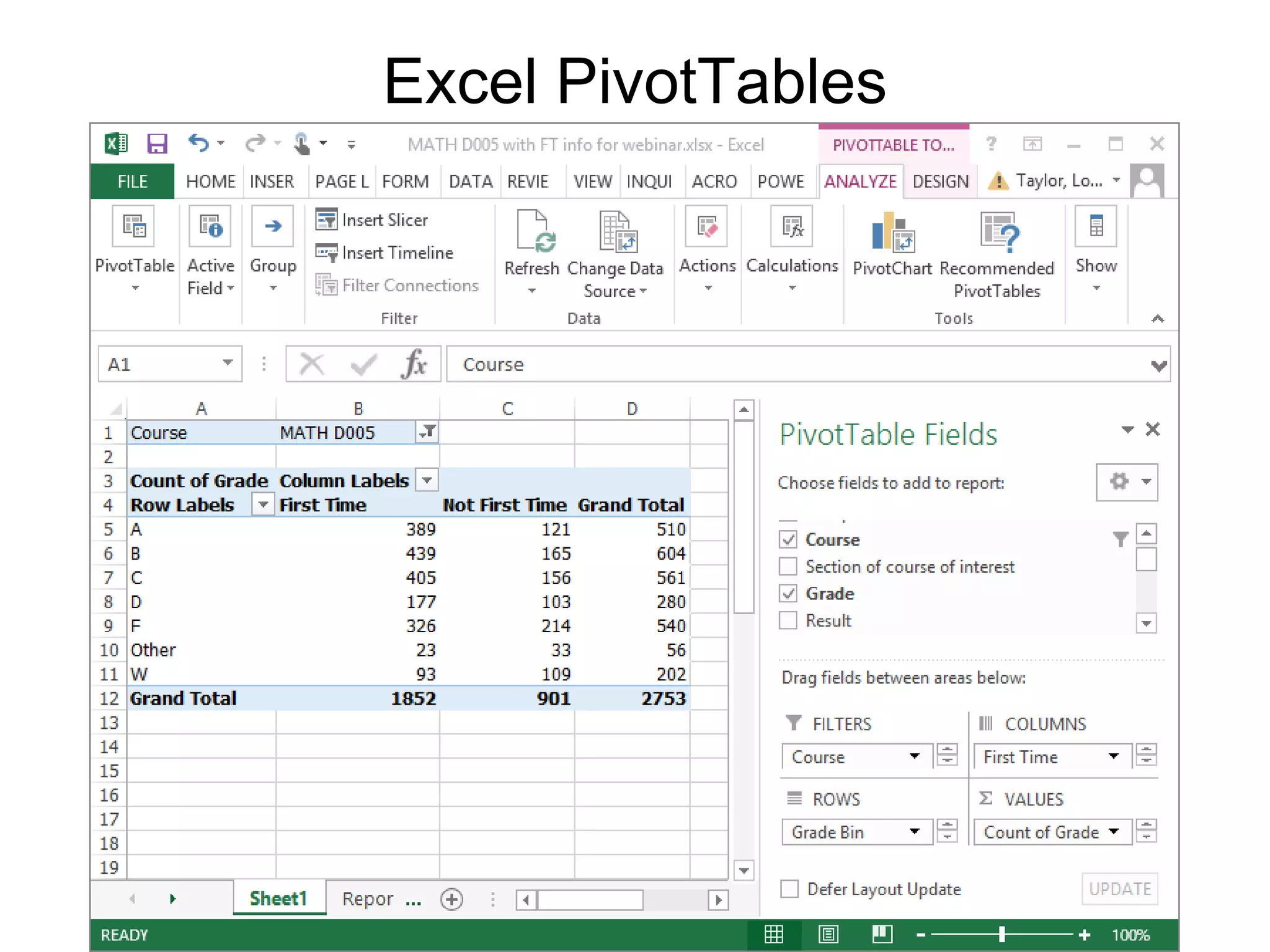Click the Group arrow icon

point(273,226)
